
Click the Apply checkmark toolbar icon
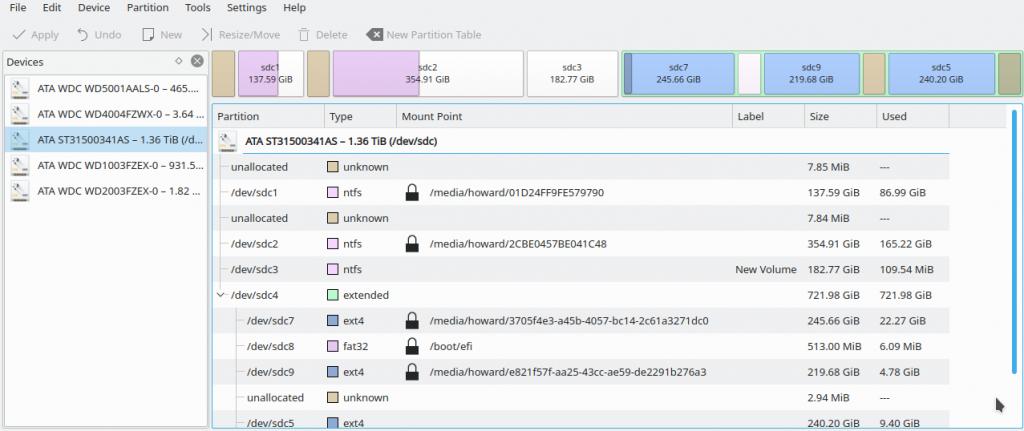coord(17,35)
